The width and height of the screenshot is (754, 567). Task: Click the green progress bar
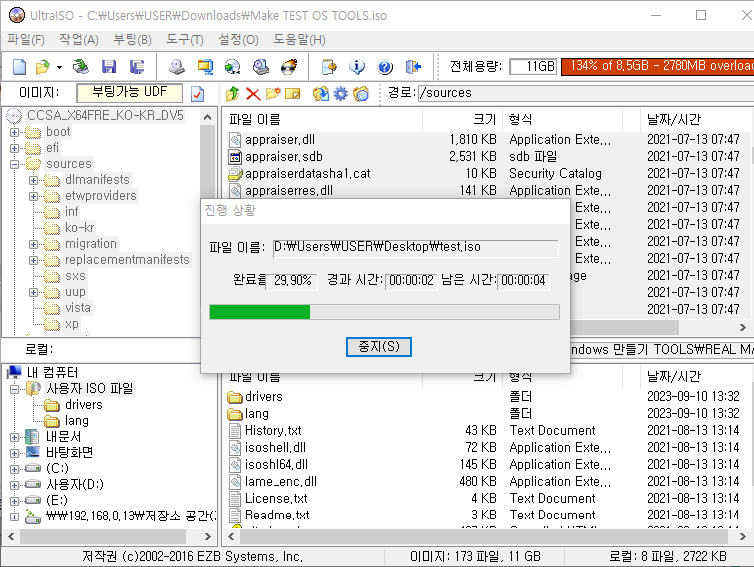click(x=384, y=312)
